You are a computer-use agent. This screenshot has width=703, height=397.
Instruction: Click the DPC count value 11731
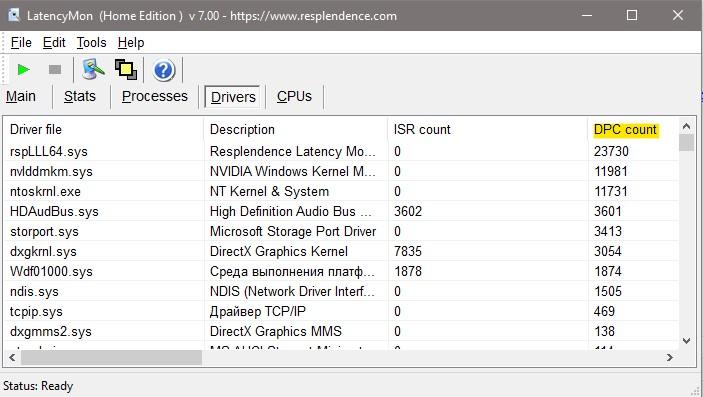tap(611, 192)
